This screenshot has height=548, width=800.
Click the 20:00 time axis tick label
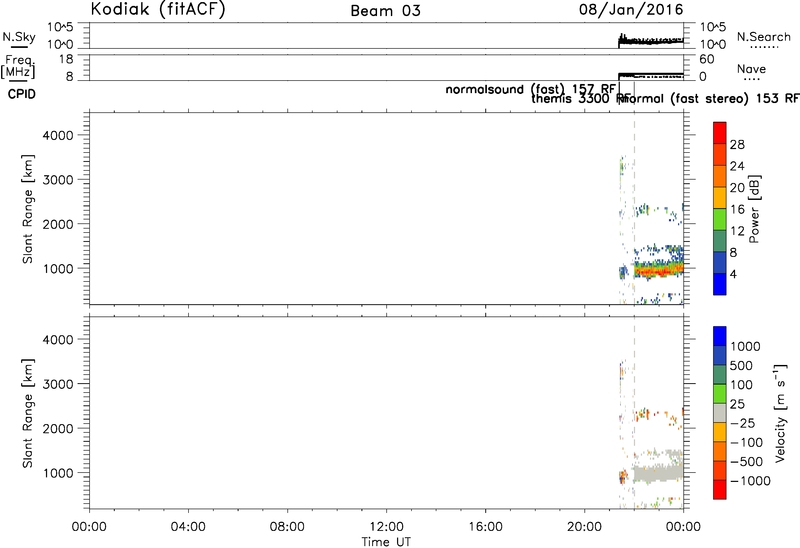(x=584, y=527)
